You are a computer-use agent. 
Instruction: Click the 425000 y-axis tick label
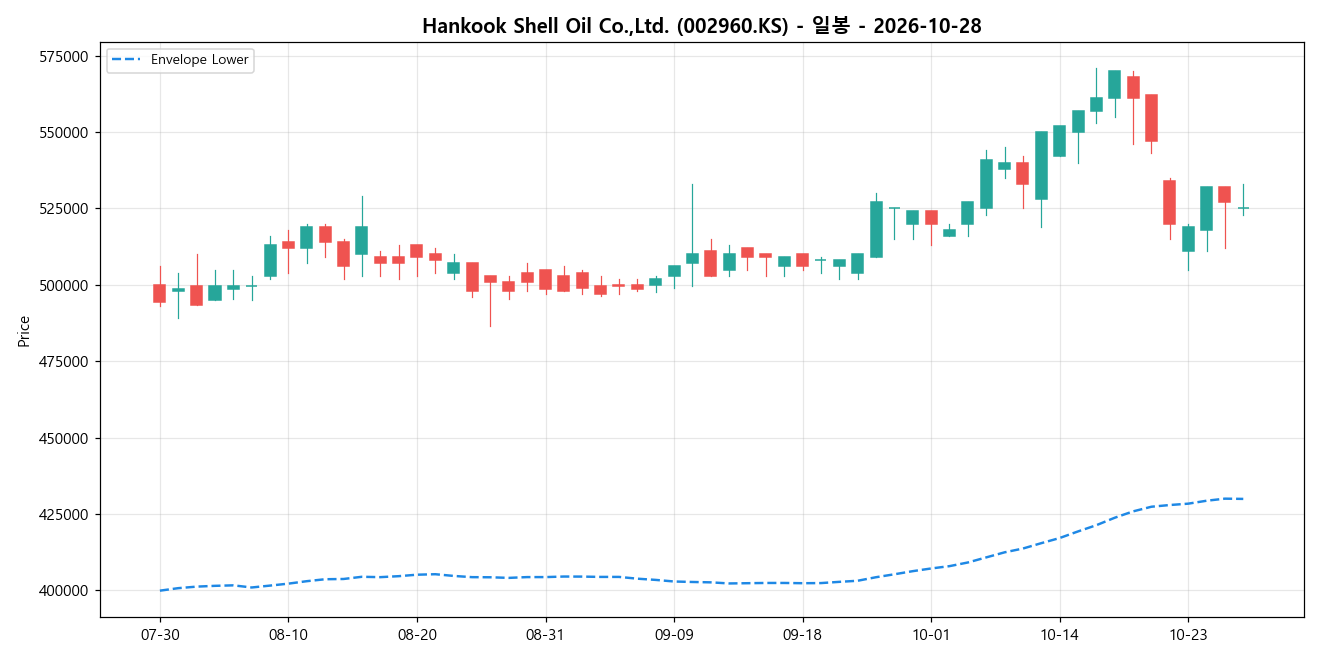(66, 515)
